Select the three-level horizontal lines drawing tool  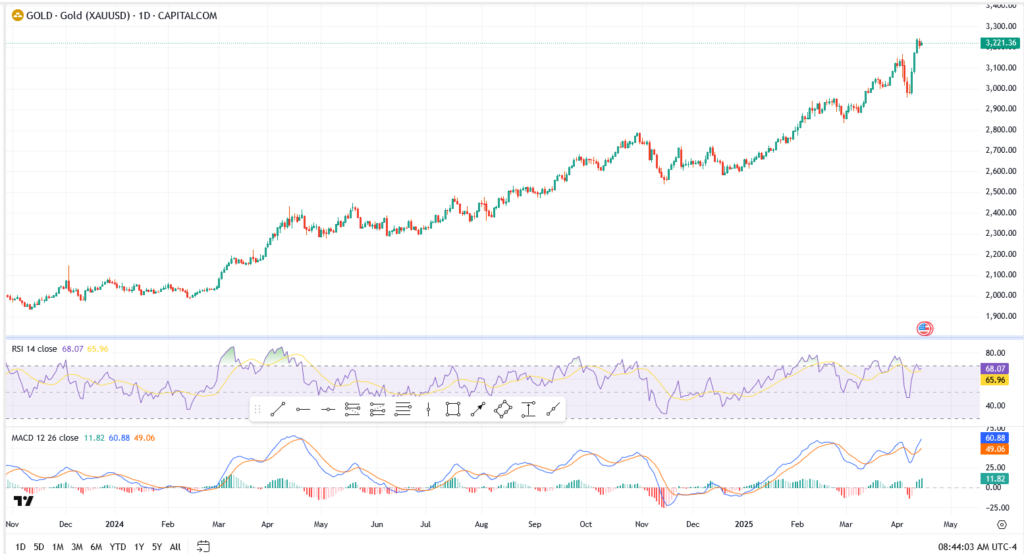pyautogui.click(x=403, y=409)
